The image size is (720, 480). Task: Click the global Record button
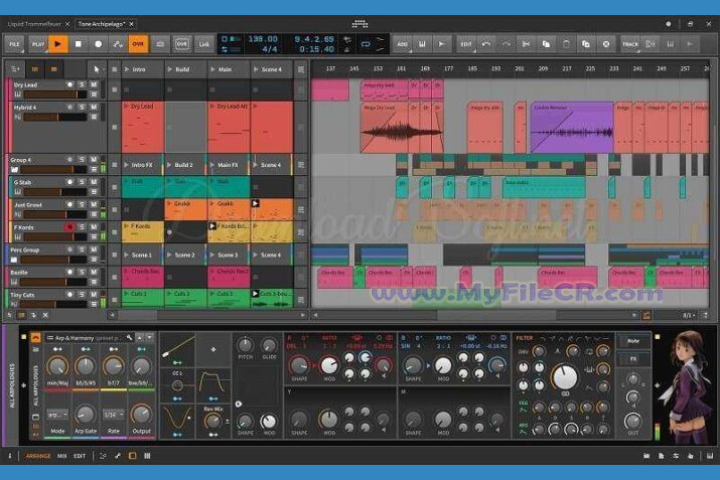pyautogui.click(x=98, y=44)
